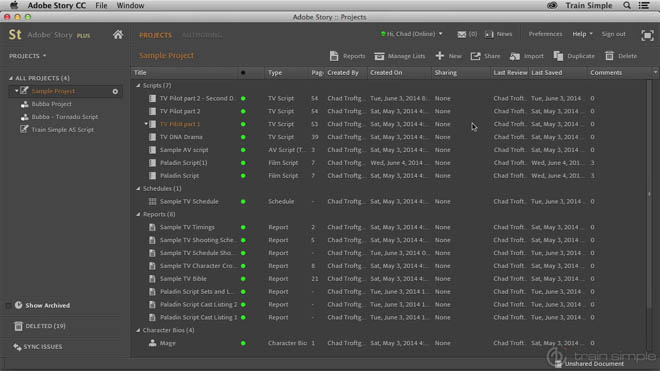660x371 pixels.
Task: Toggle status dot for Paladin Script(1)
Action: coord(243,163)
